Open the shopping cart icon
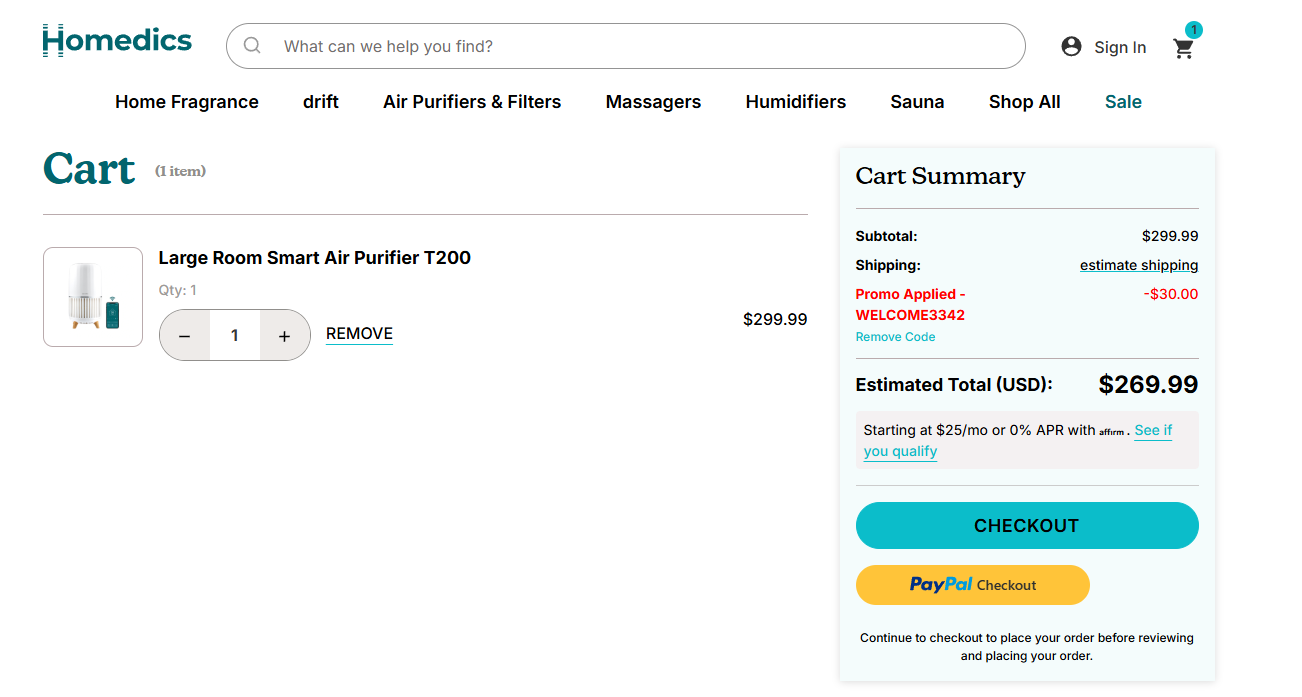1302x697 pixels. [x=1184, y=48]
